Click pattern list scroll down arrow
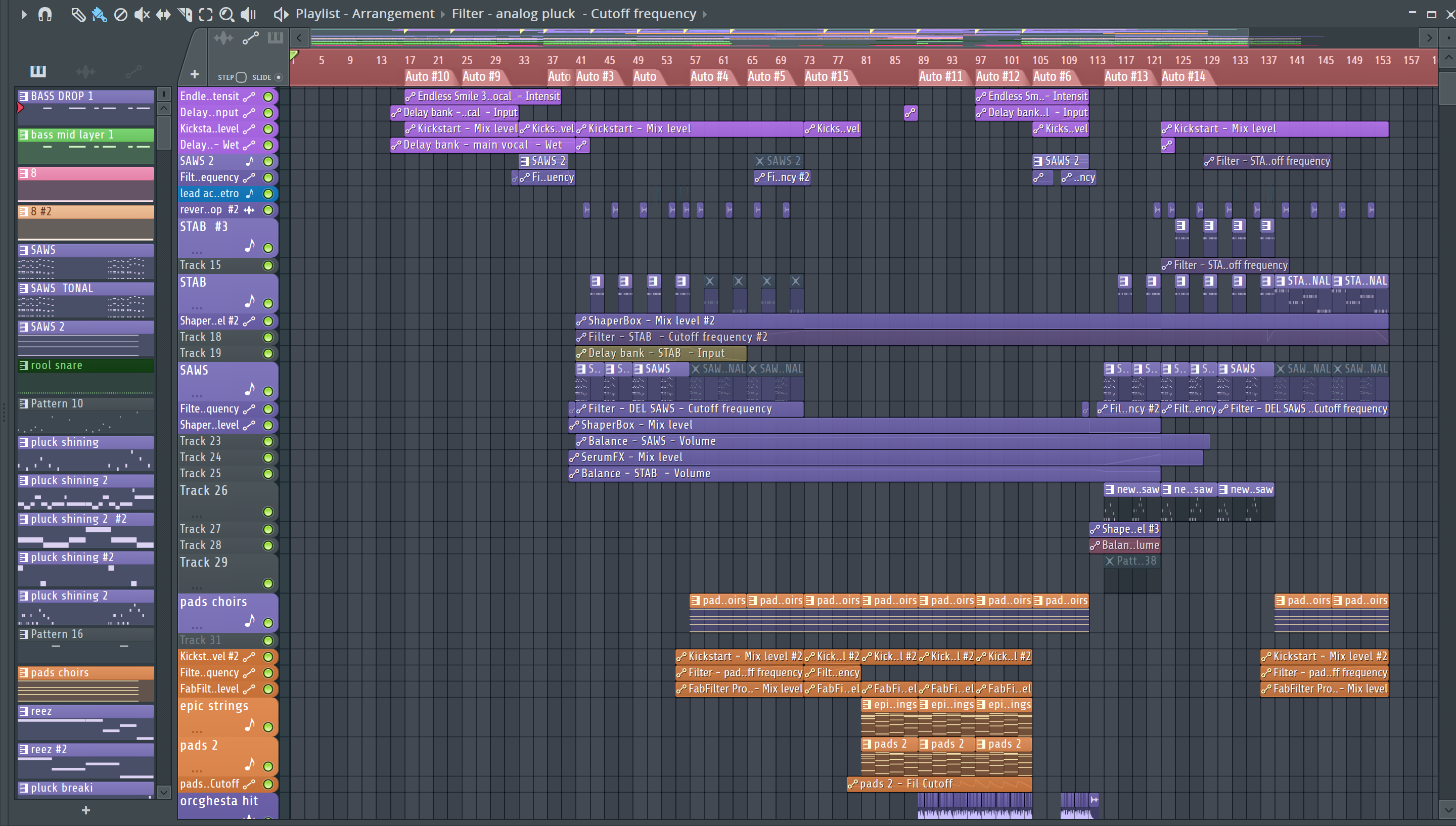1456x826 pixels. 163,792
